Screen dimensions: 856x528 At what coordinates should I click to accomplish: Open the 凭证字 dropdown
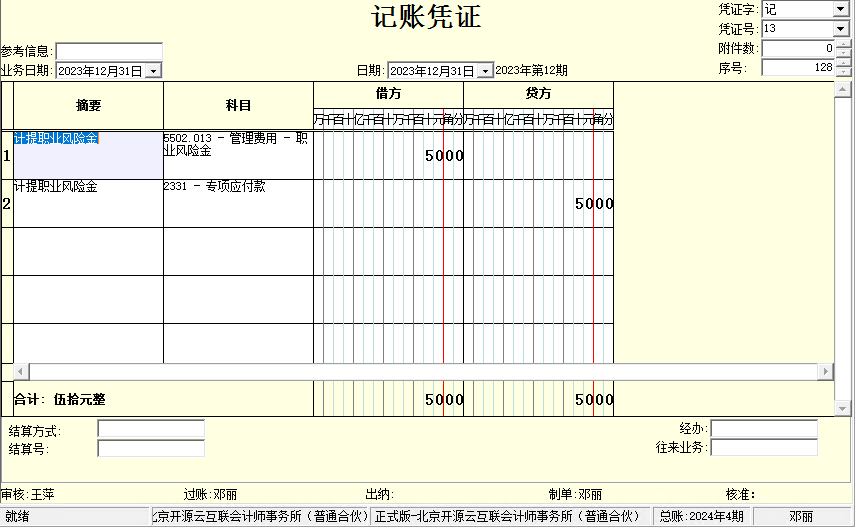click(840, 9)
